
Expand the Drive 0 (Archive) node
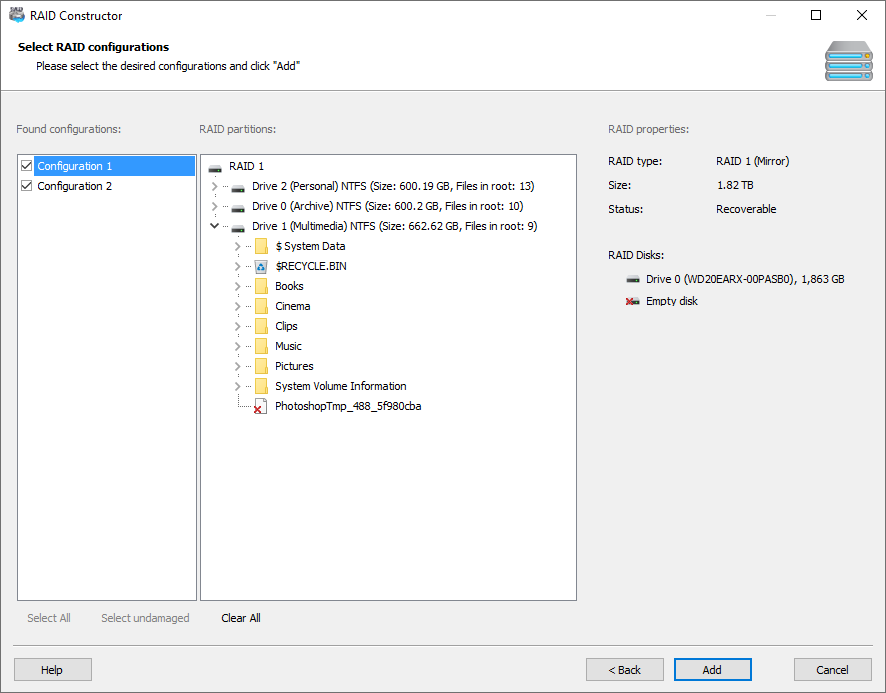[x=216, y=206]
